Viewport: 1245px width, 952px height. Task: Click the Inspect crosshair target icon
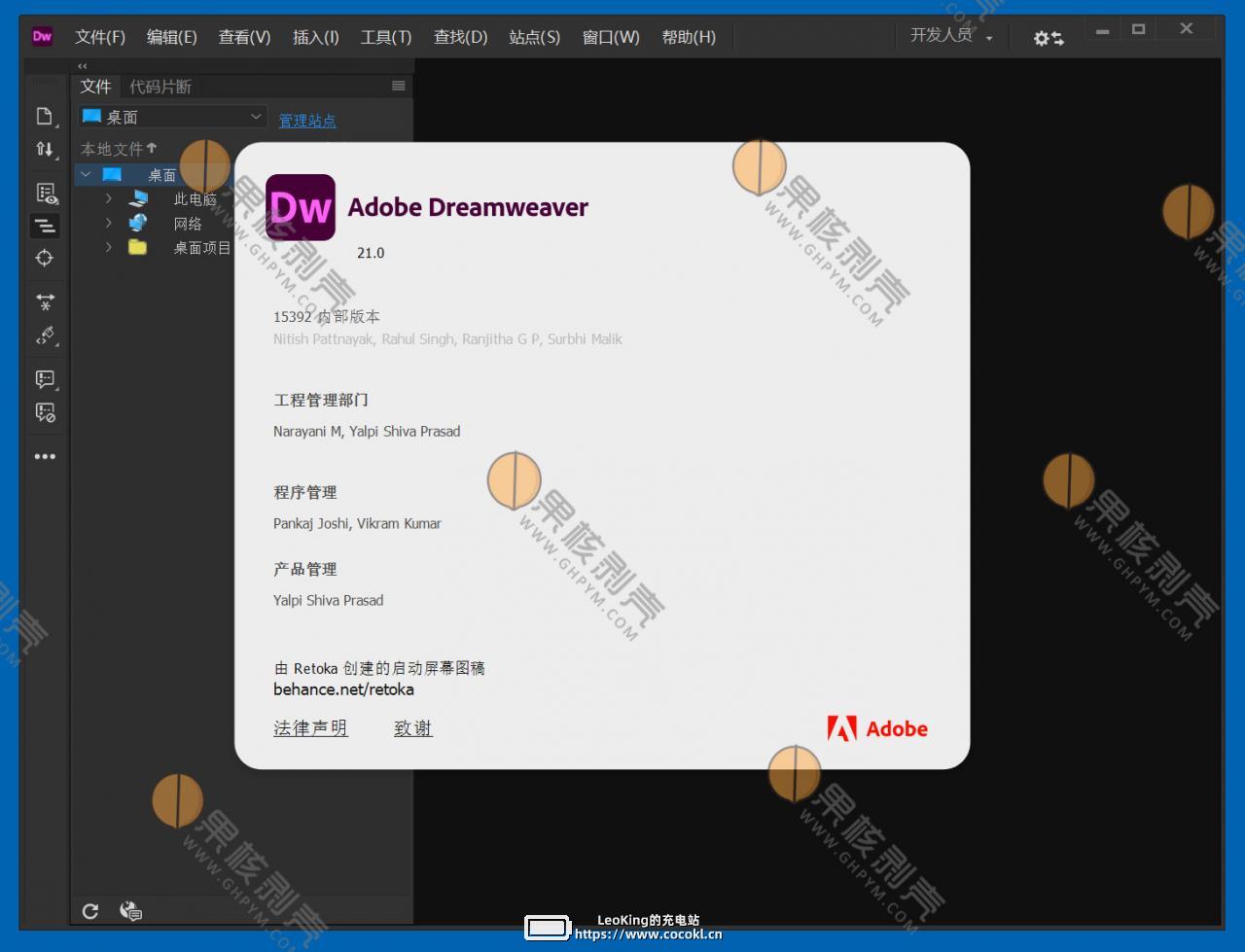[45, 258]
